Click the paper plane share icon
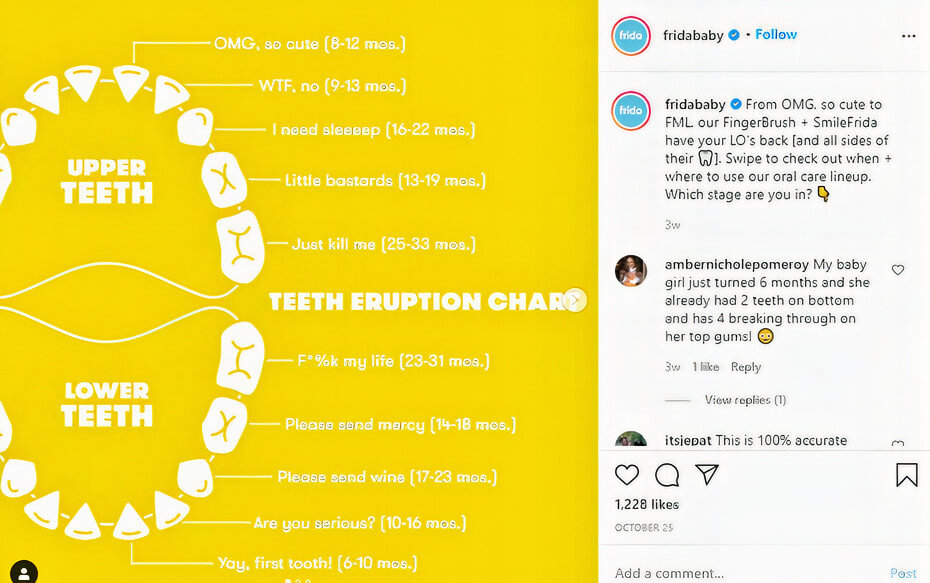Viewport: 930px width, 583px height. (707, 475)
